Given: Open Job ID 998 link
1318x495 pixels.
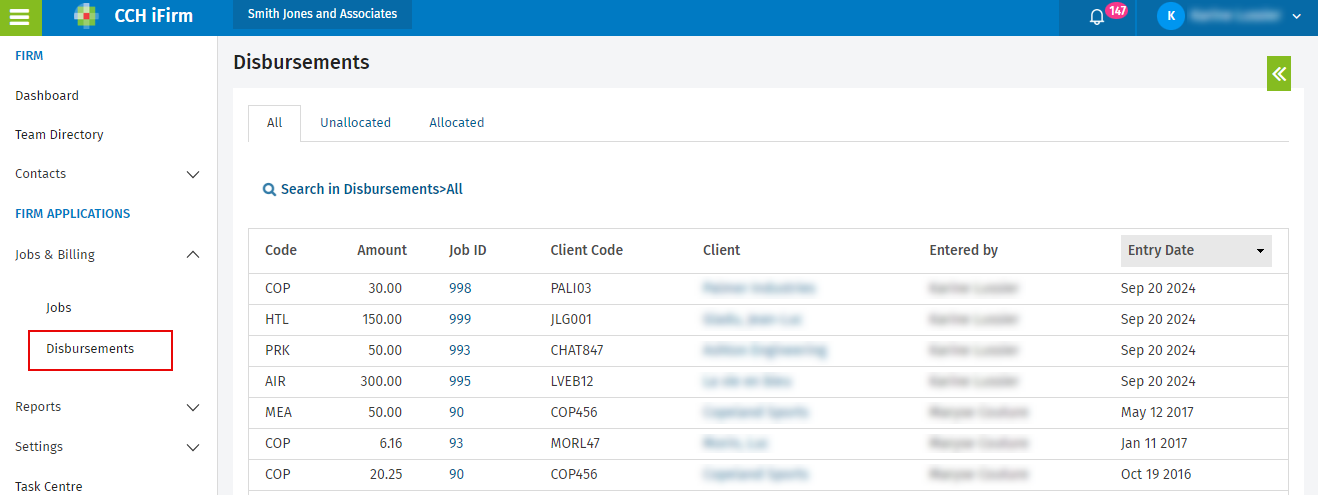Looking at the screenshot, I should pos(460,288).
